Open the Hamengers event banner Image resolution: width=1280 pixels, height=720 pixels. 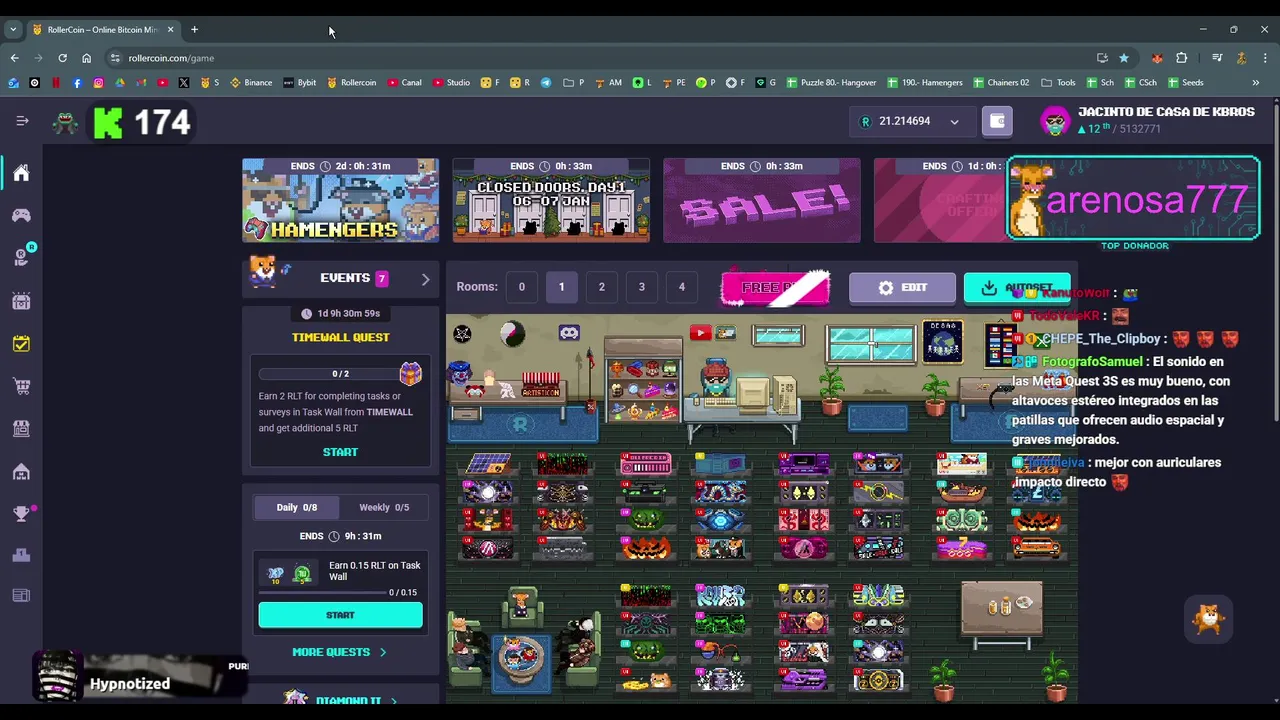[x=340, y=200]
